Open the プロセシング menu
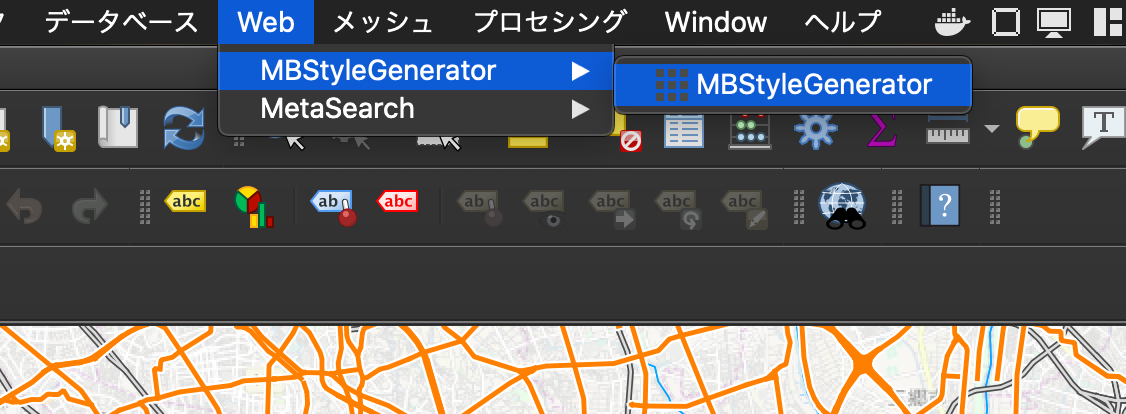 coord(549,22)
